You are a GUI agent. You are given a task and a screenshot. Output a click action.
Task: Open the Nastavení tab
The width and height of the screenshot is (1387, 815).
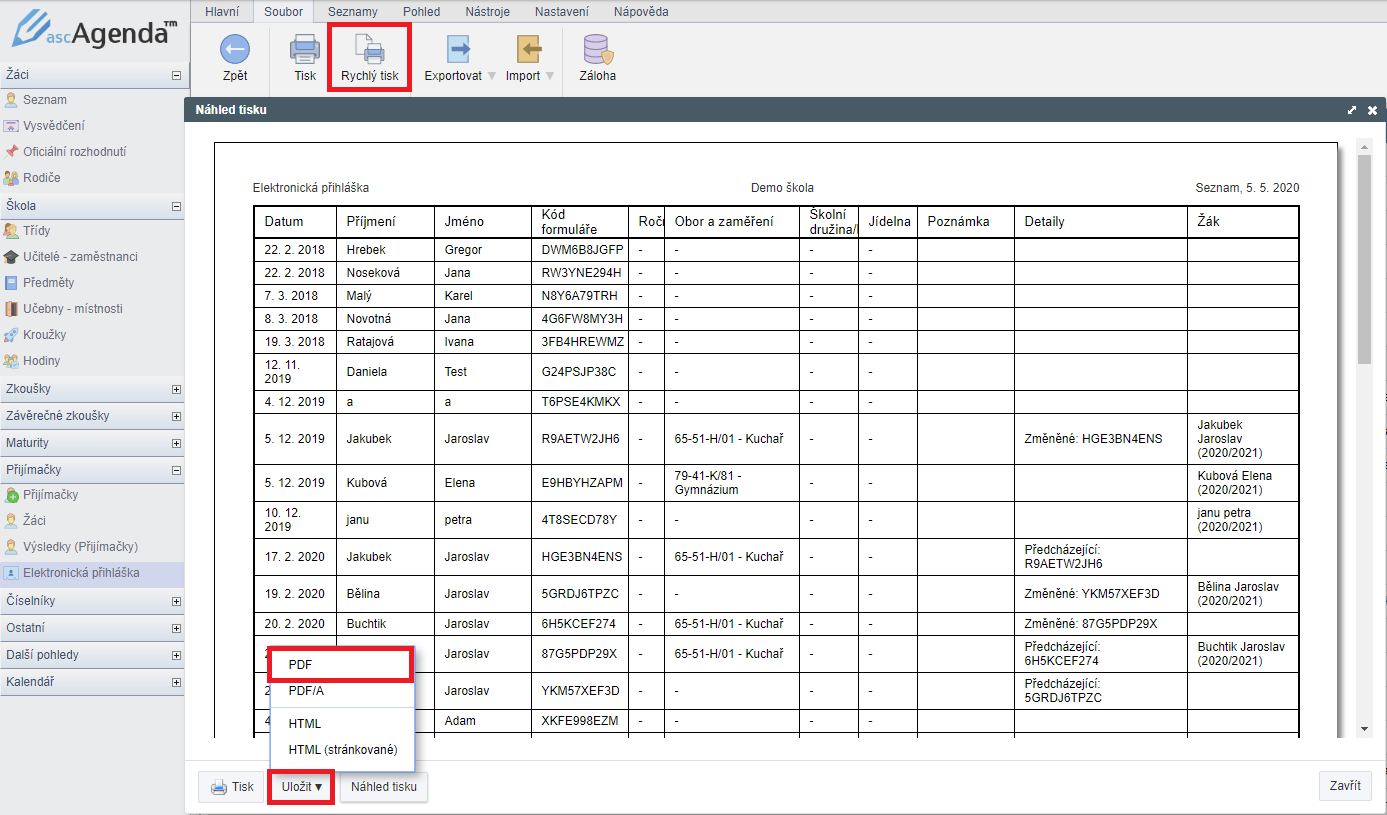click(x=562, y=12)
